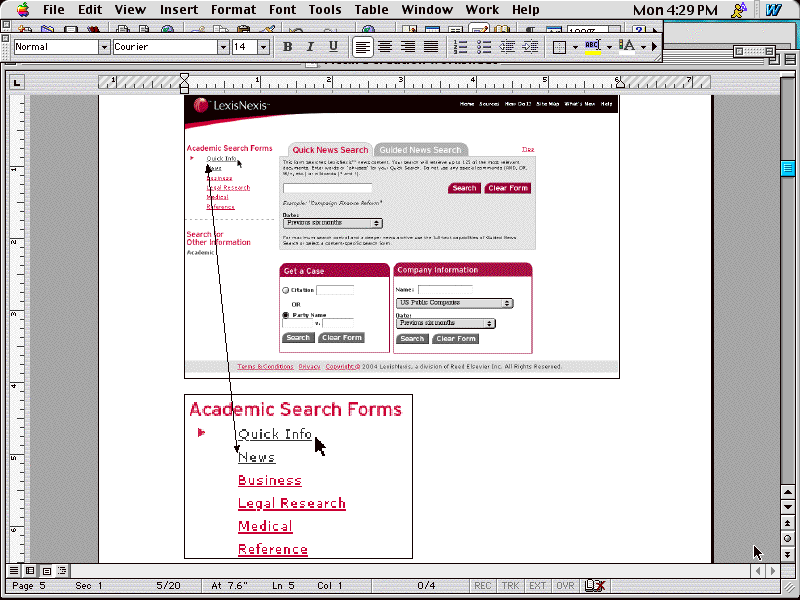This screenshot has width=800, height=600.
Task: Switch to Normal view
Action: (x=14, y=570)
